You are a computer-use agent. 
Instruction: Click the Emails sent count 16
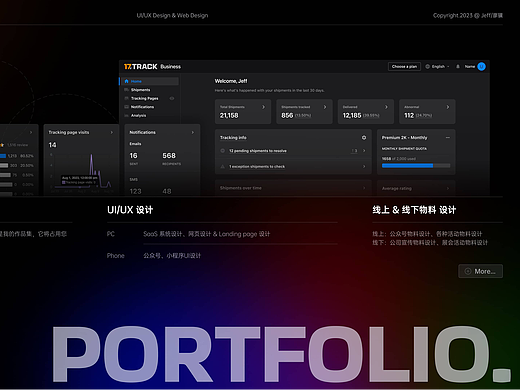(x=133, y=156)
